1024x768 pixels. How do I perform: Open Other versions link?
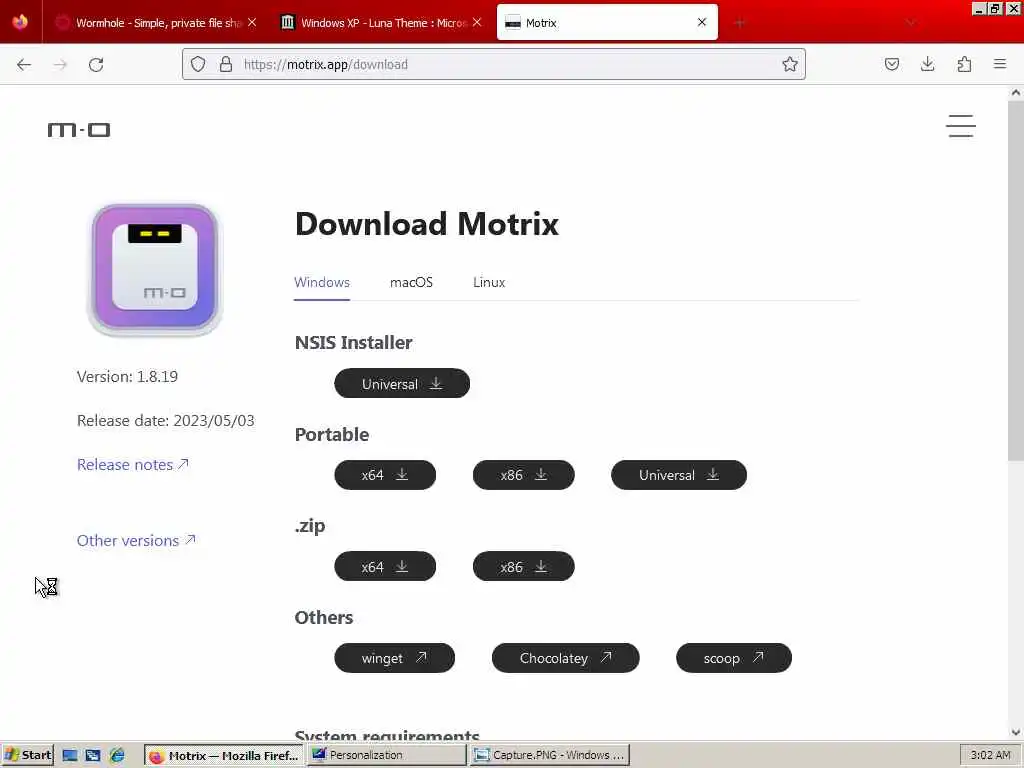coord(136,540)
